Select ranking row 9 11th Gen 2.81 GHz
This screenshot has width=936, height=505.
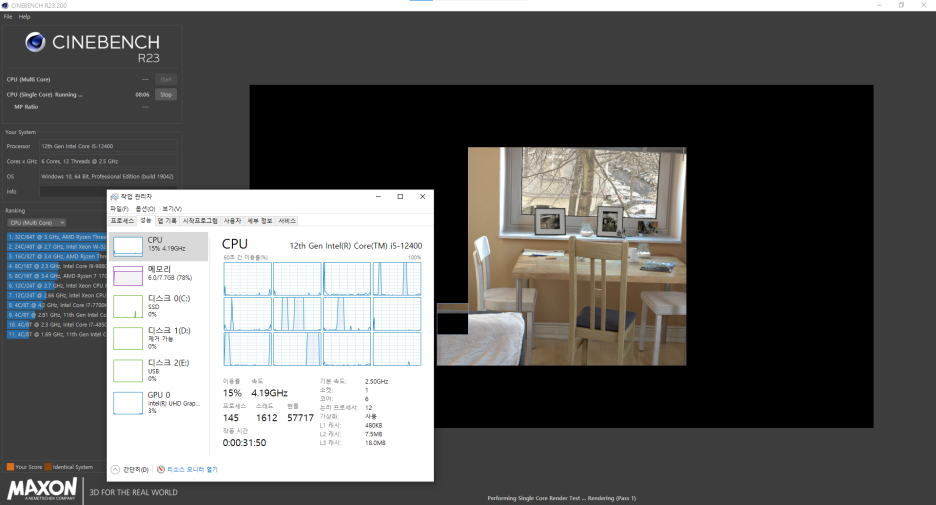point(57,315)
